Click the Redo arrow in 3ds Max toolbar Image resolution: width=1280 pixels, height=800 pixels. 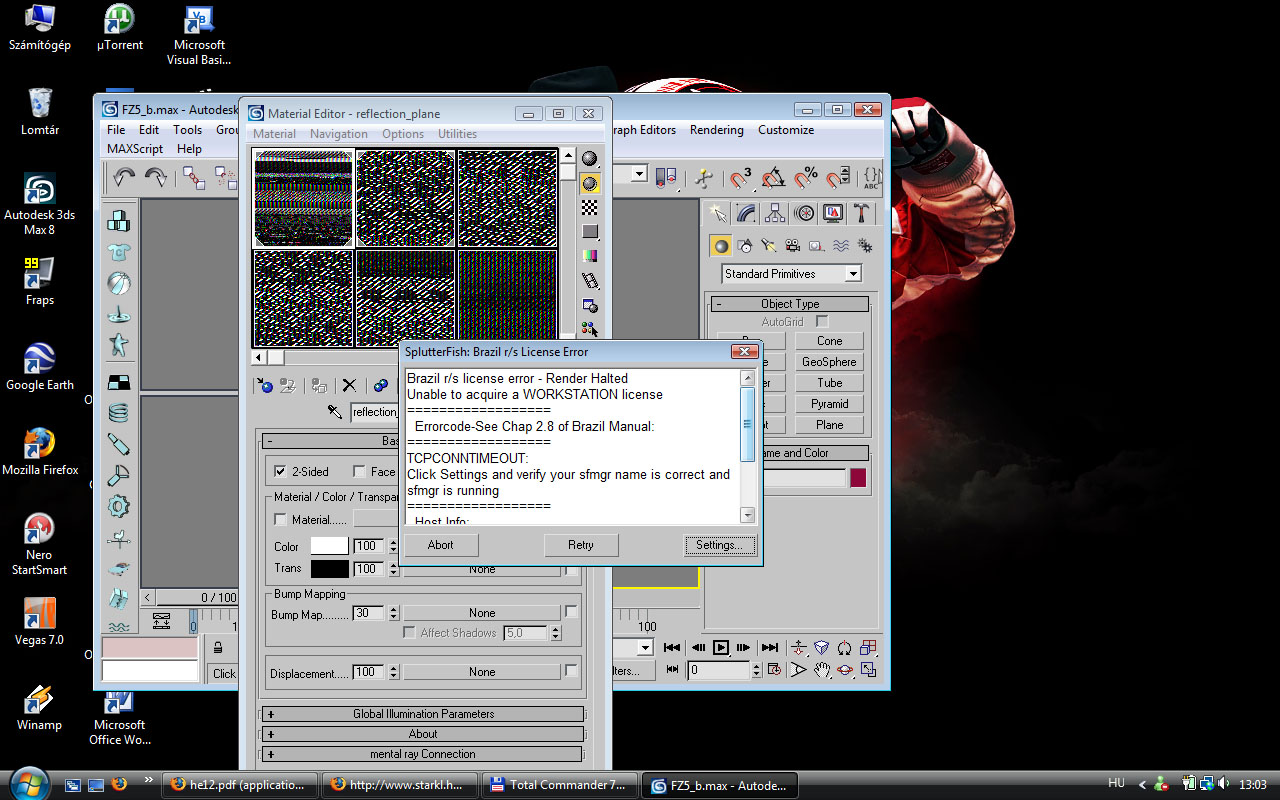click(156, 178)
